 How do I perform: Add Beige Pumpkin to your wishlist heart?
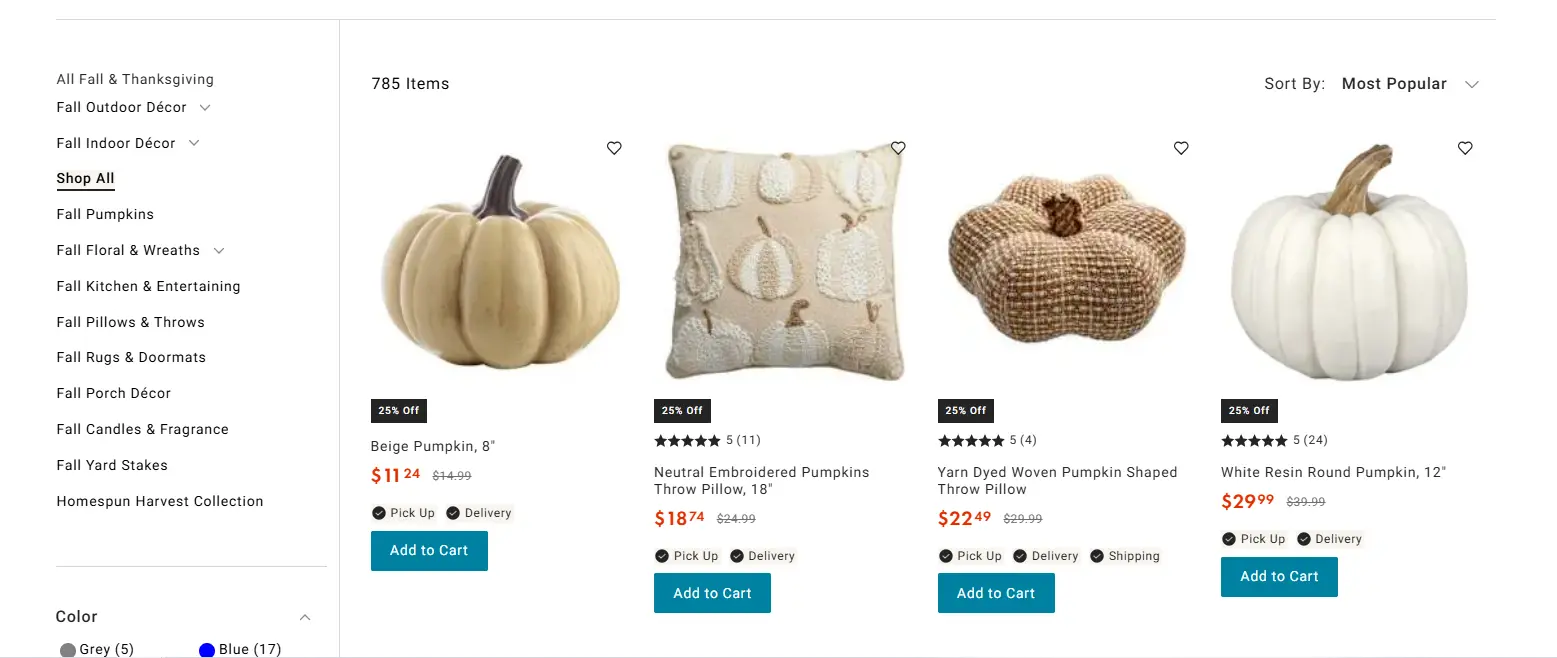[x=613, y=147]
